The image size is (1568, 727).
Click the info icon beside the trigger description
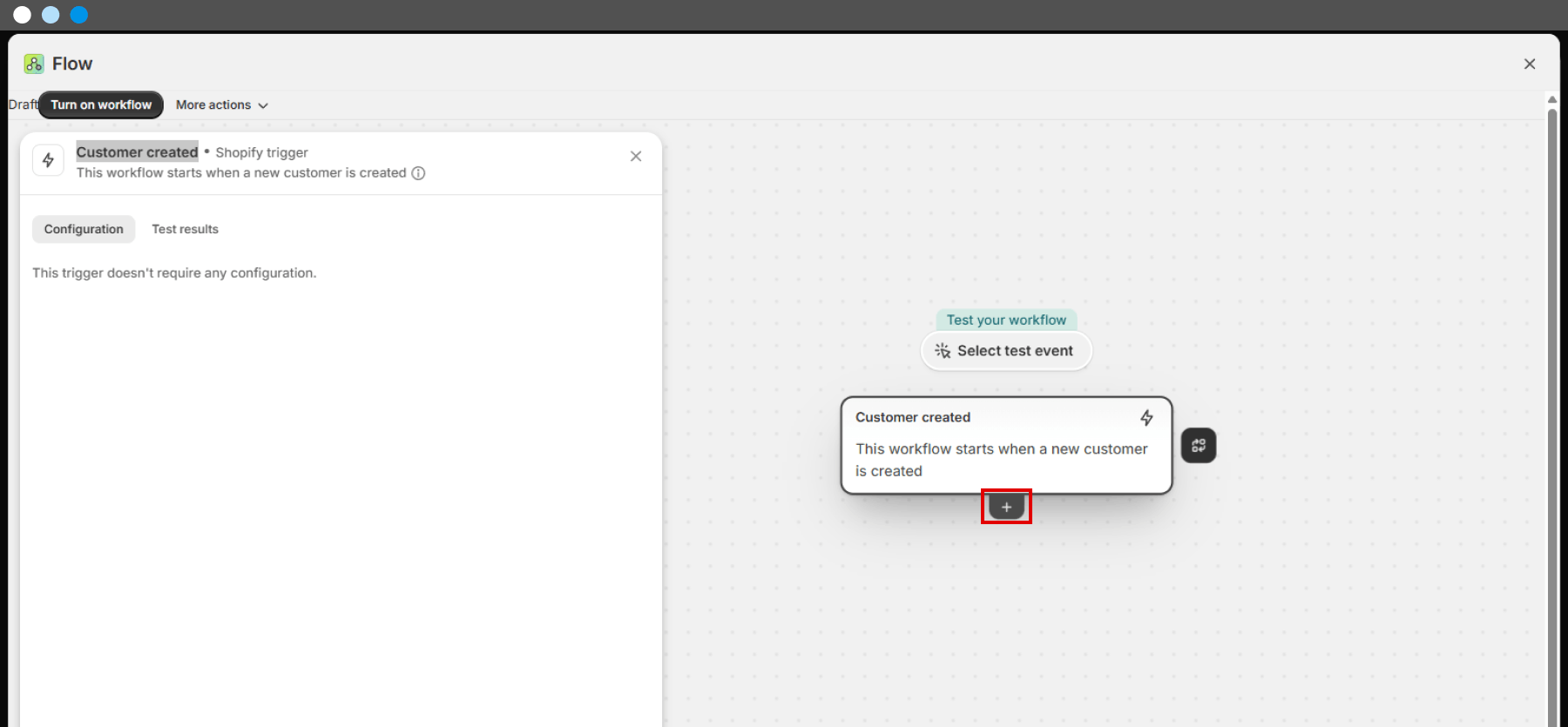[x=418, y=173]
